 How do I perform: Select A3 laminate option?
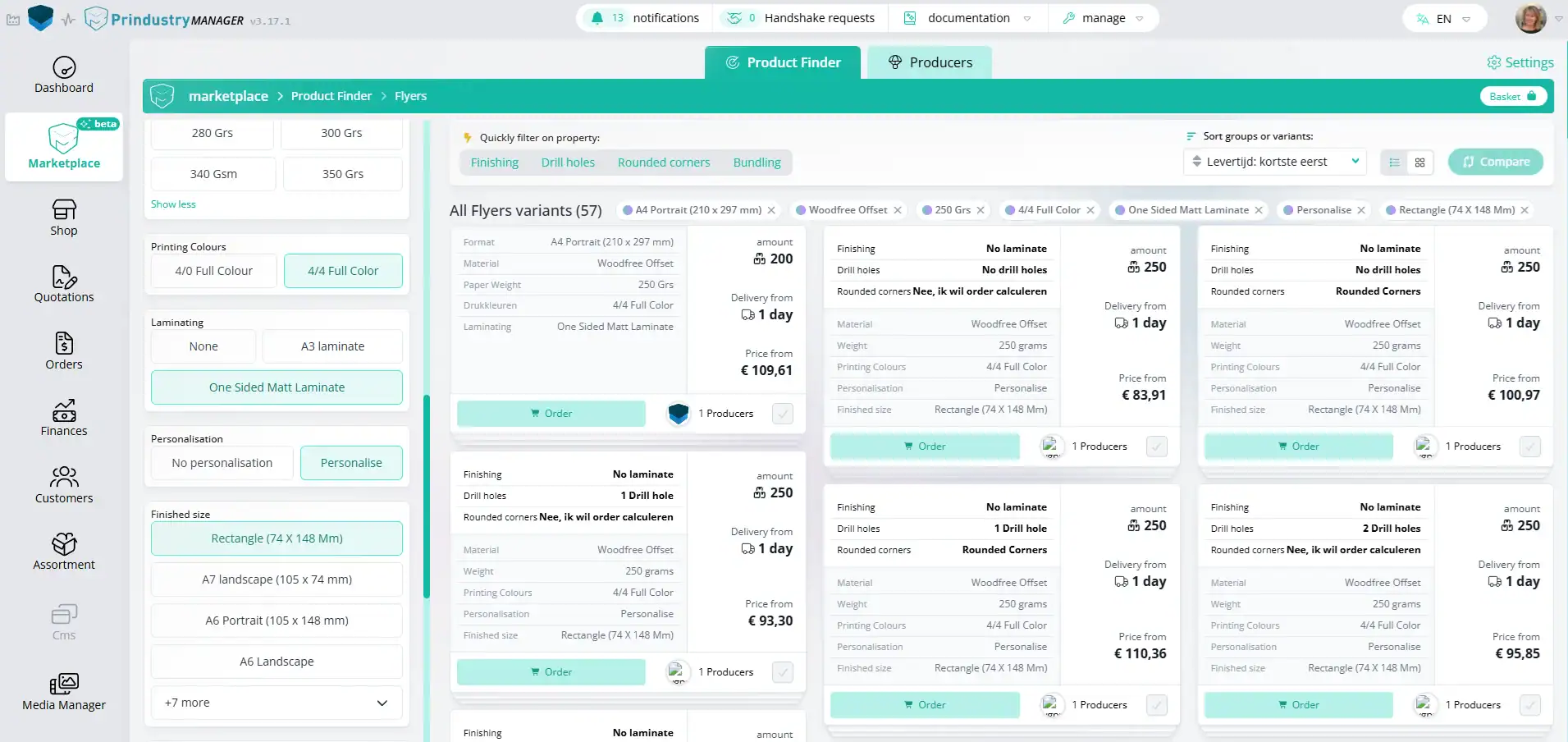pos(332,346)
